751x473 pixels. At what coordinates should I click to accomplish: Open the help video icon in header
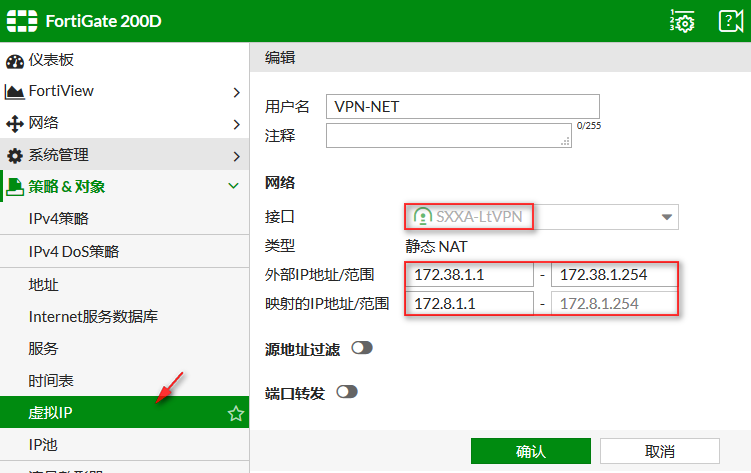(730, 21)
